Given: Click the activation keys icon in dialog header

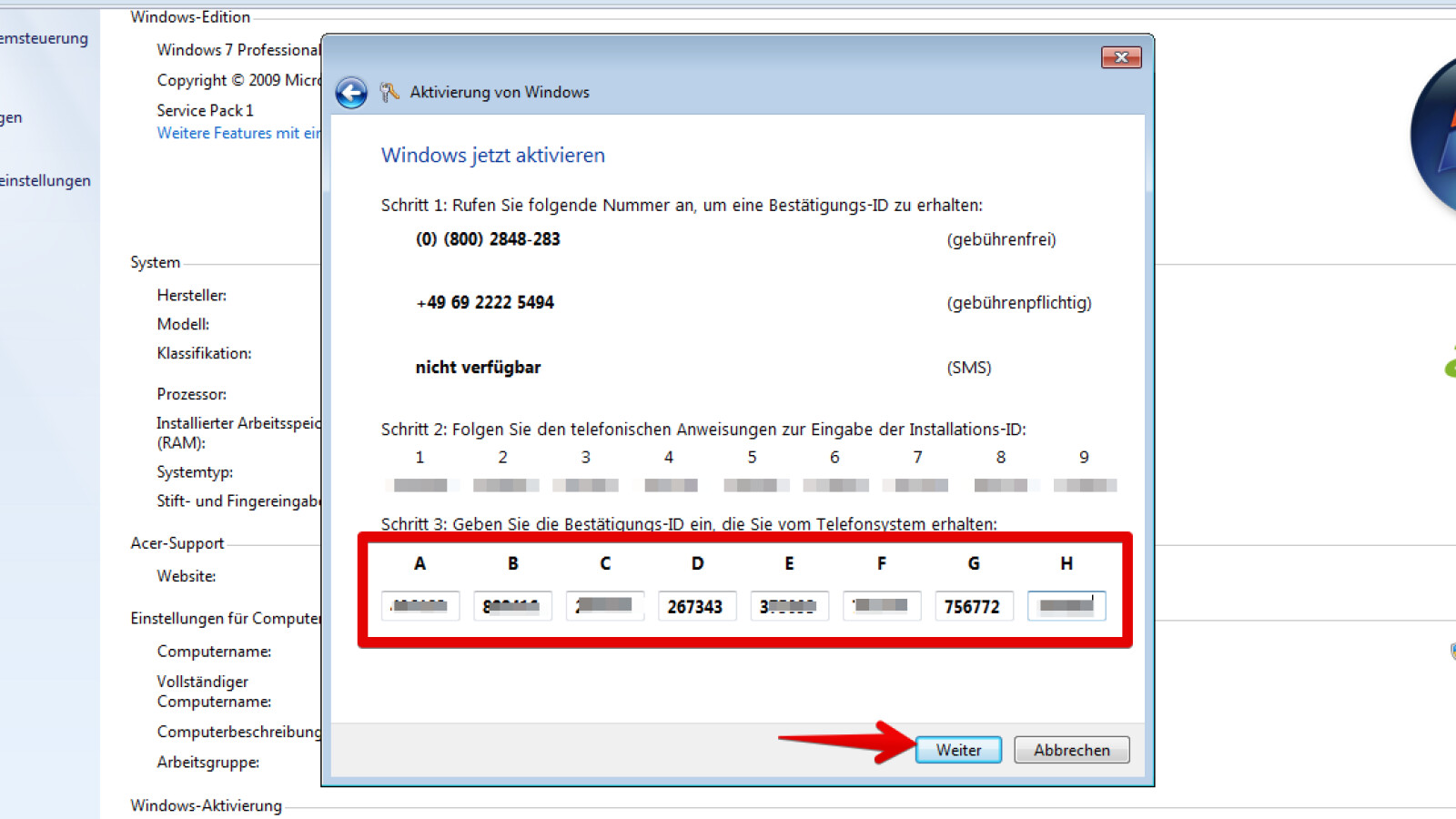Looking at the screenshot, I should [x=389, y=92].
